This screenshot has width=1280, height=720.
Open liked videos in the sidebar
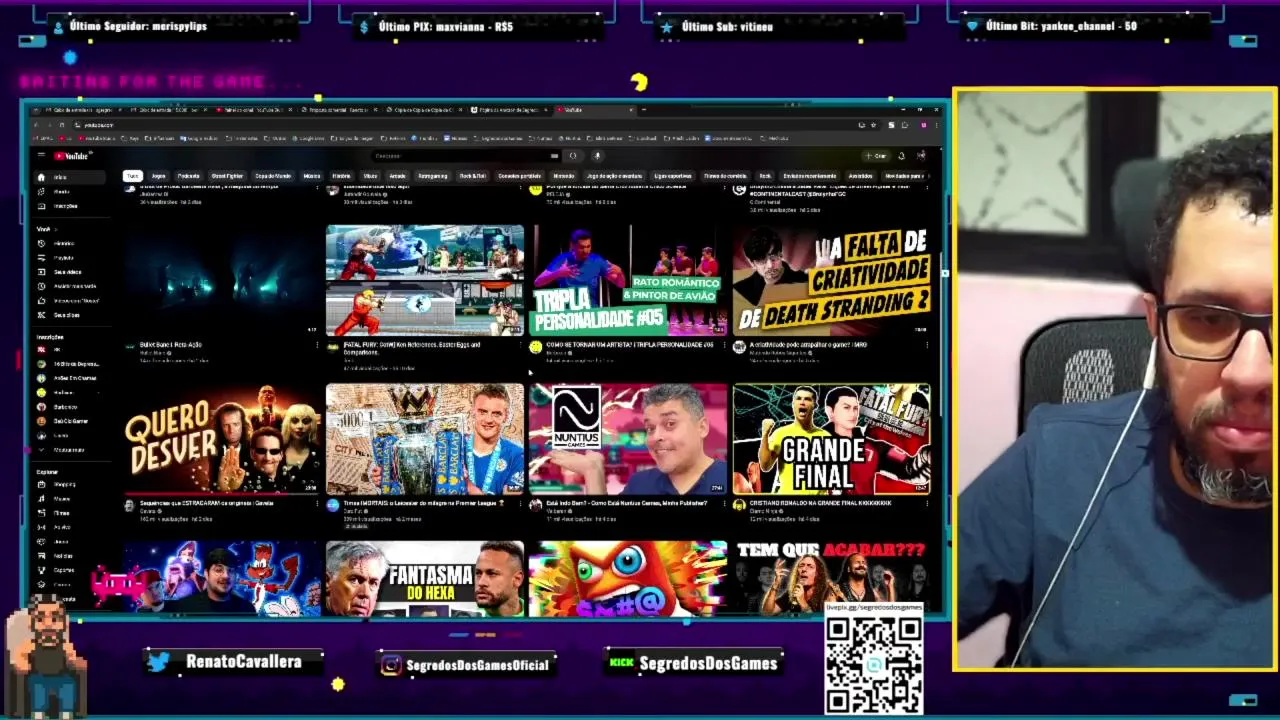(72, 300)
